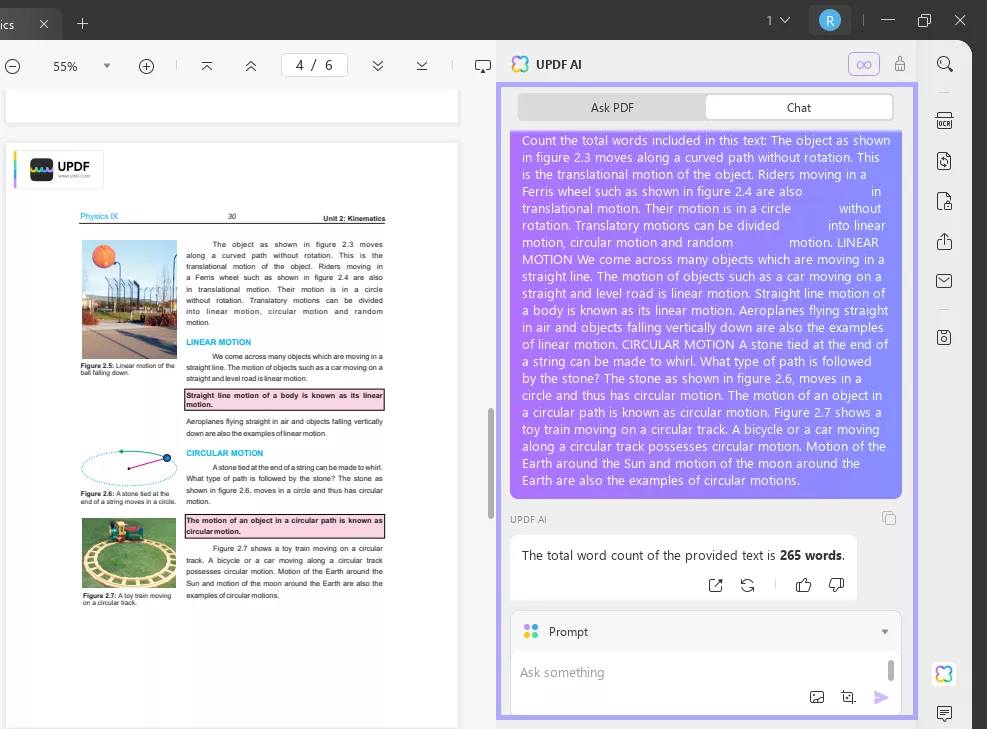Click the CIRCULAR MOTION heading in the PDF

[x=225, y=453]
